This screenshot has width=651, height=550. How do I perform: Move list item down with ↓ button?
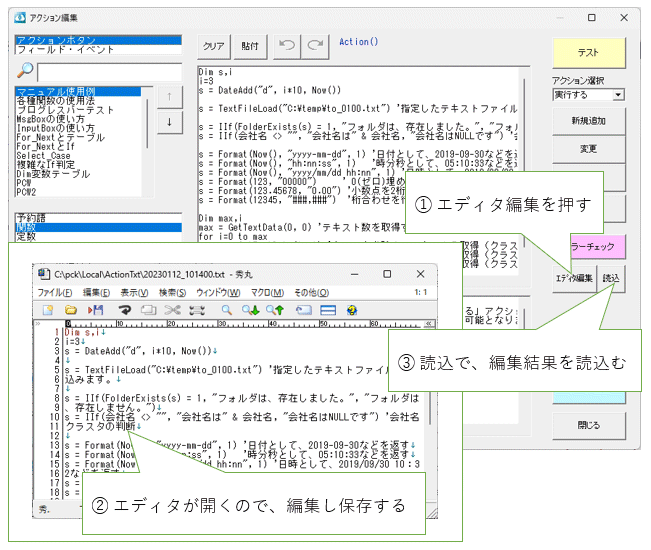coord(169,122)
